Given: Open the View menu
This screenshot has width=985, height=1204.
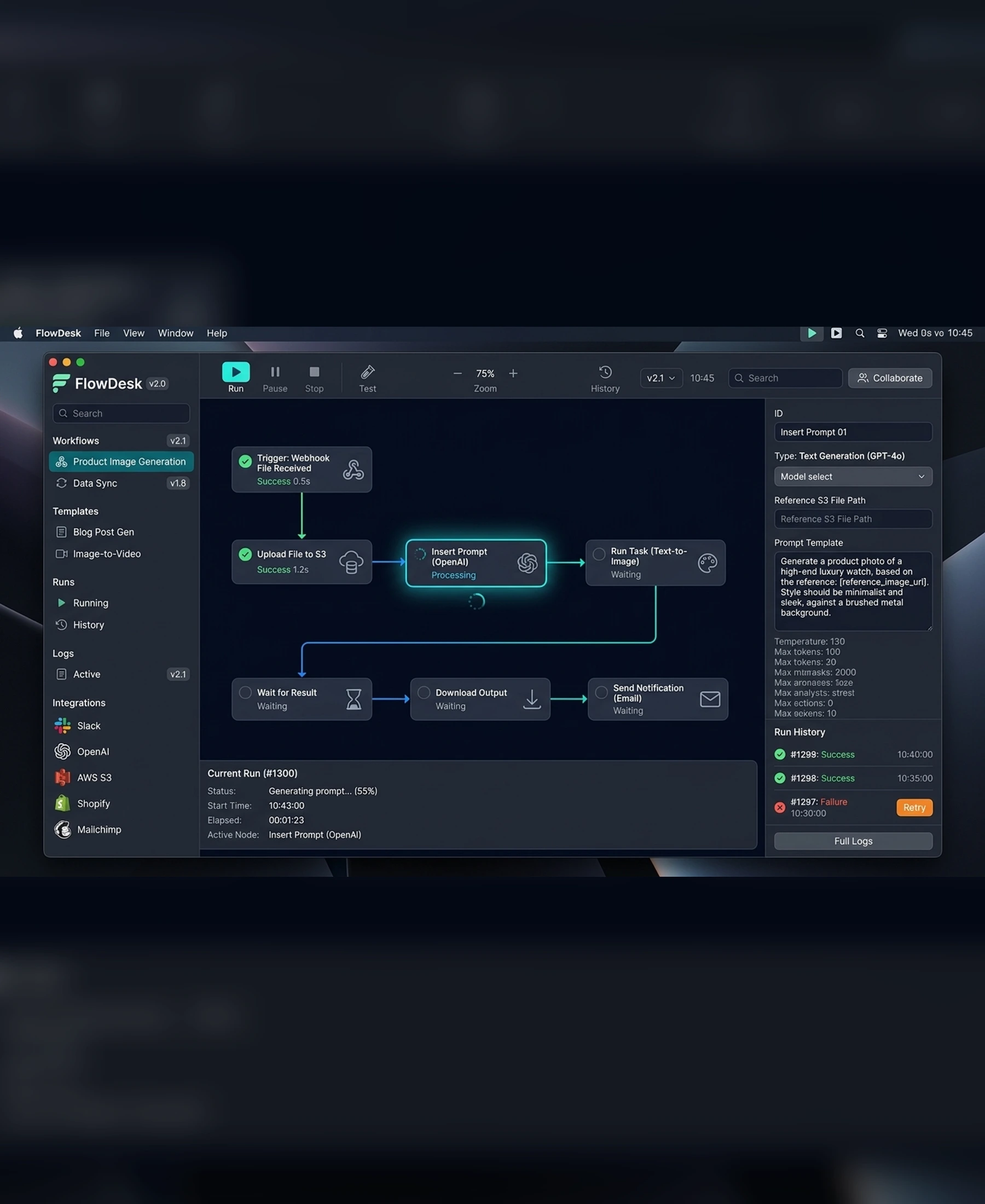Looking at the screenshot, I should point(134,333).
